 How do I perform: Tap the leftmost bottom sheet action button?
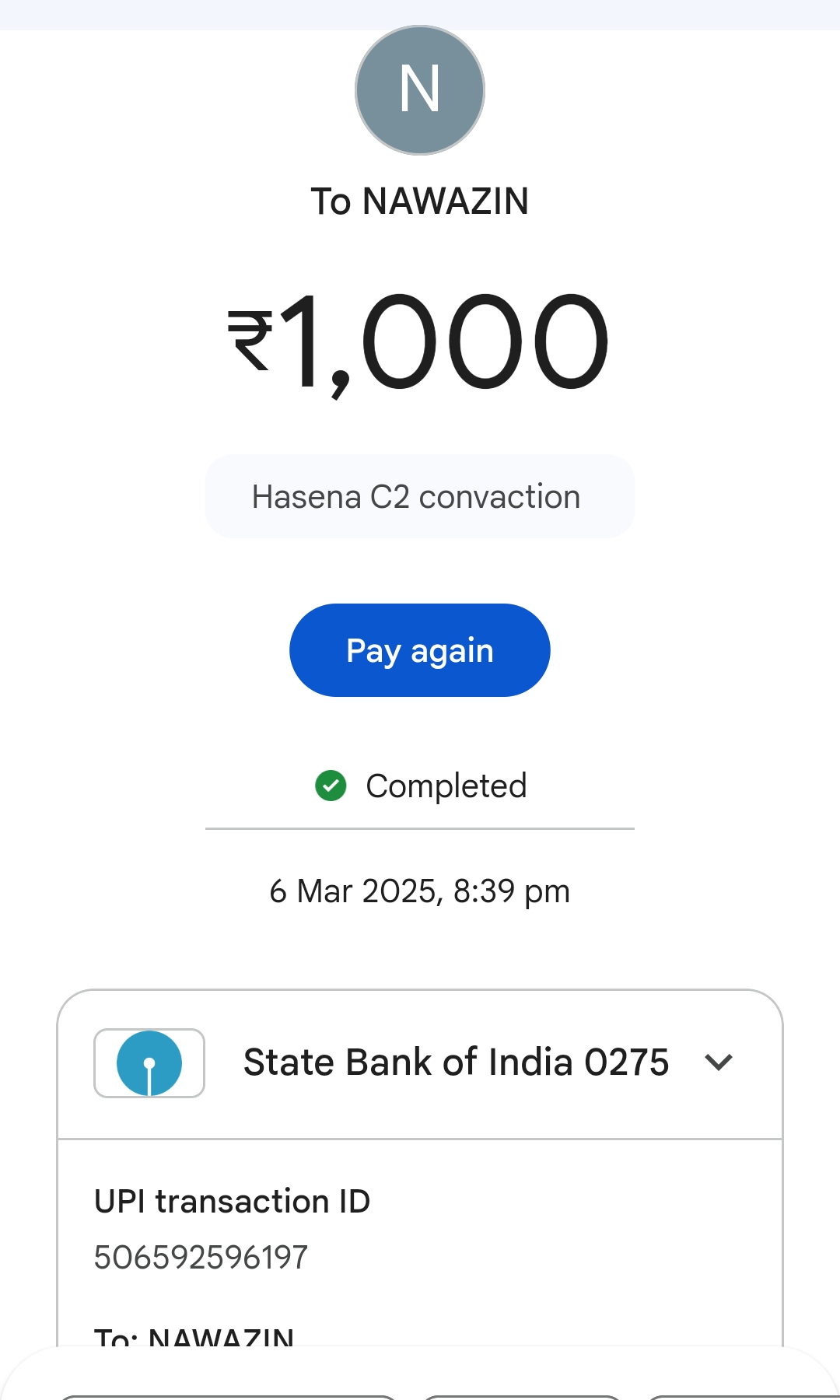(229, 1397)
